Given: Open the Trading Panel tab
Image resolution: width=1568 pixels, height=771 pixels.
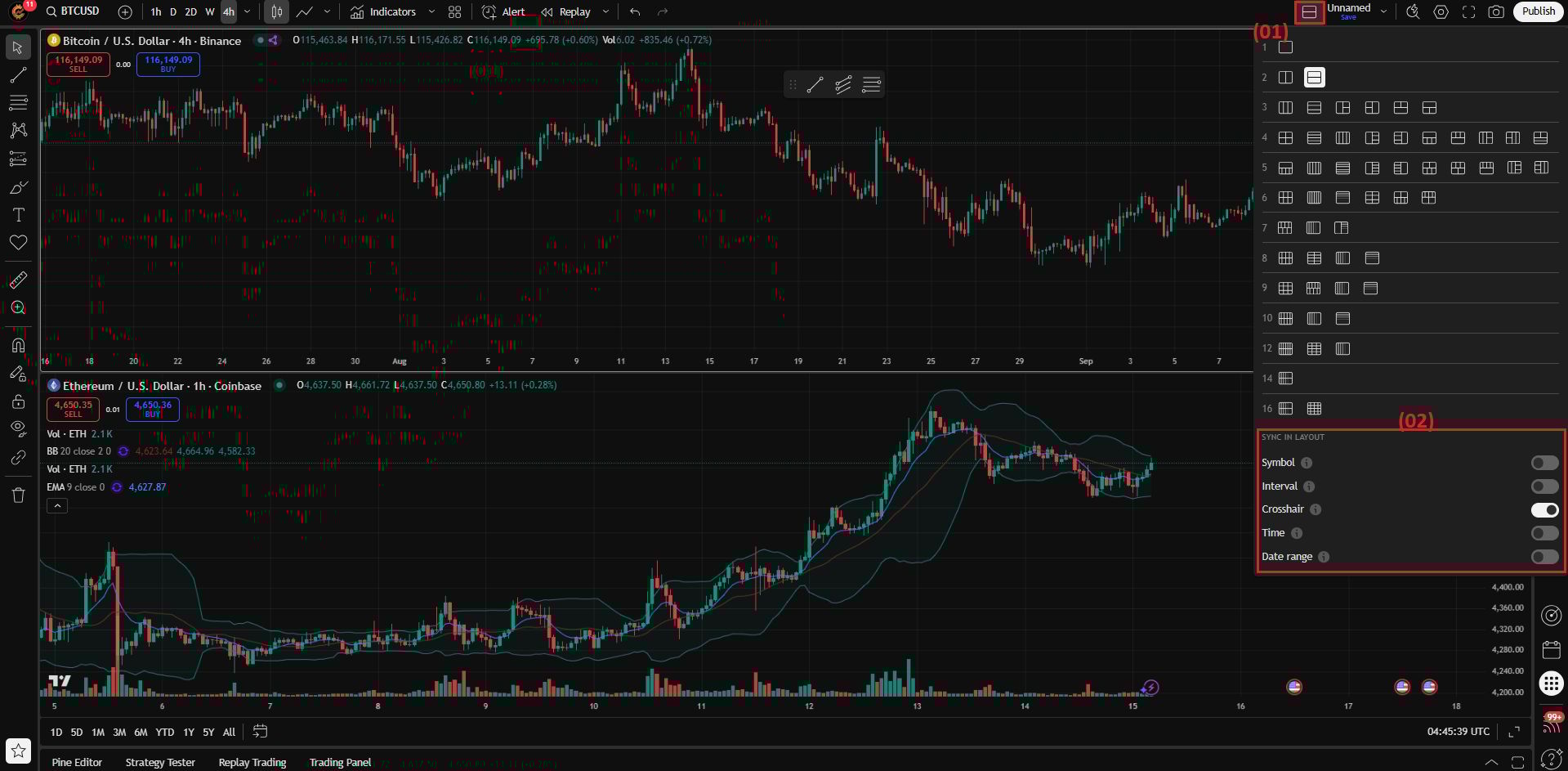Looking at the screenshot, I should (x=340, y=762).
